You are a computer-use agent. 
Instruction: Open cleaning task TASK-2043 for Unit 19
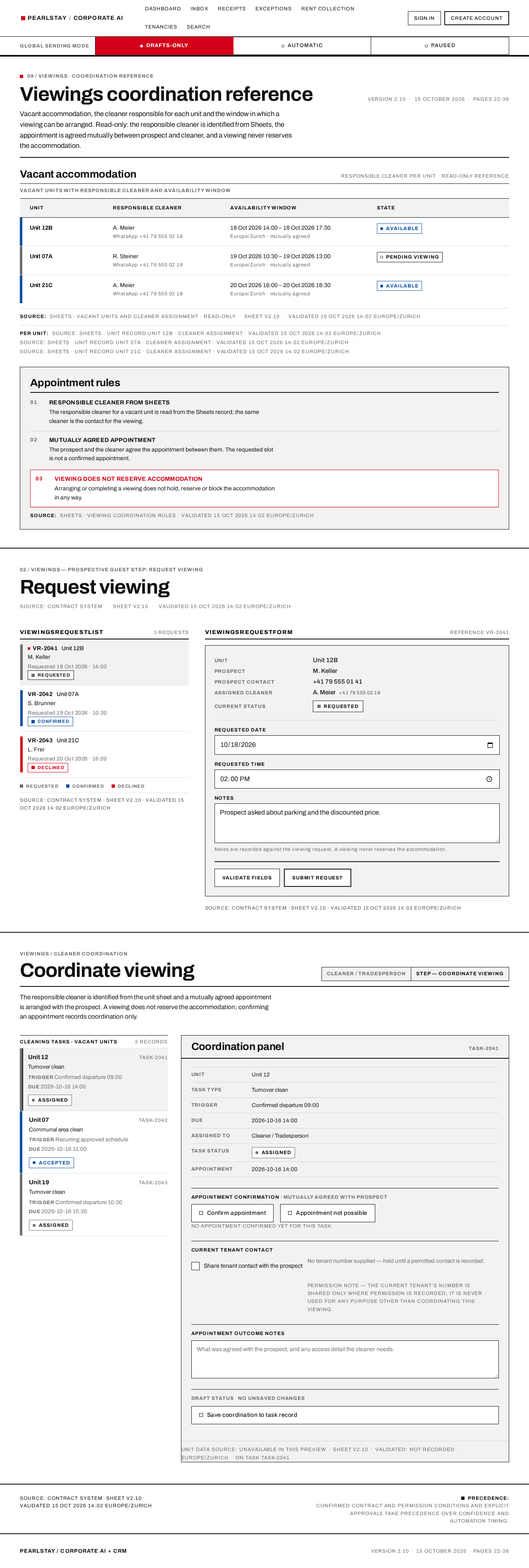[x=94, y=1205]
